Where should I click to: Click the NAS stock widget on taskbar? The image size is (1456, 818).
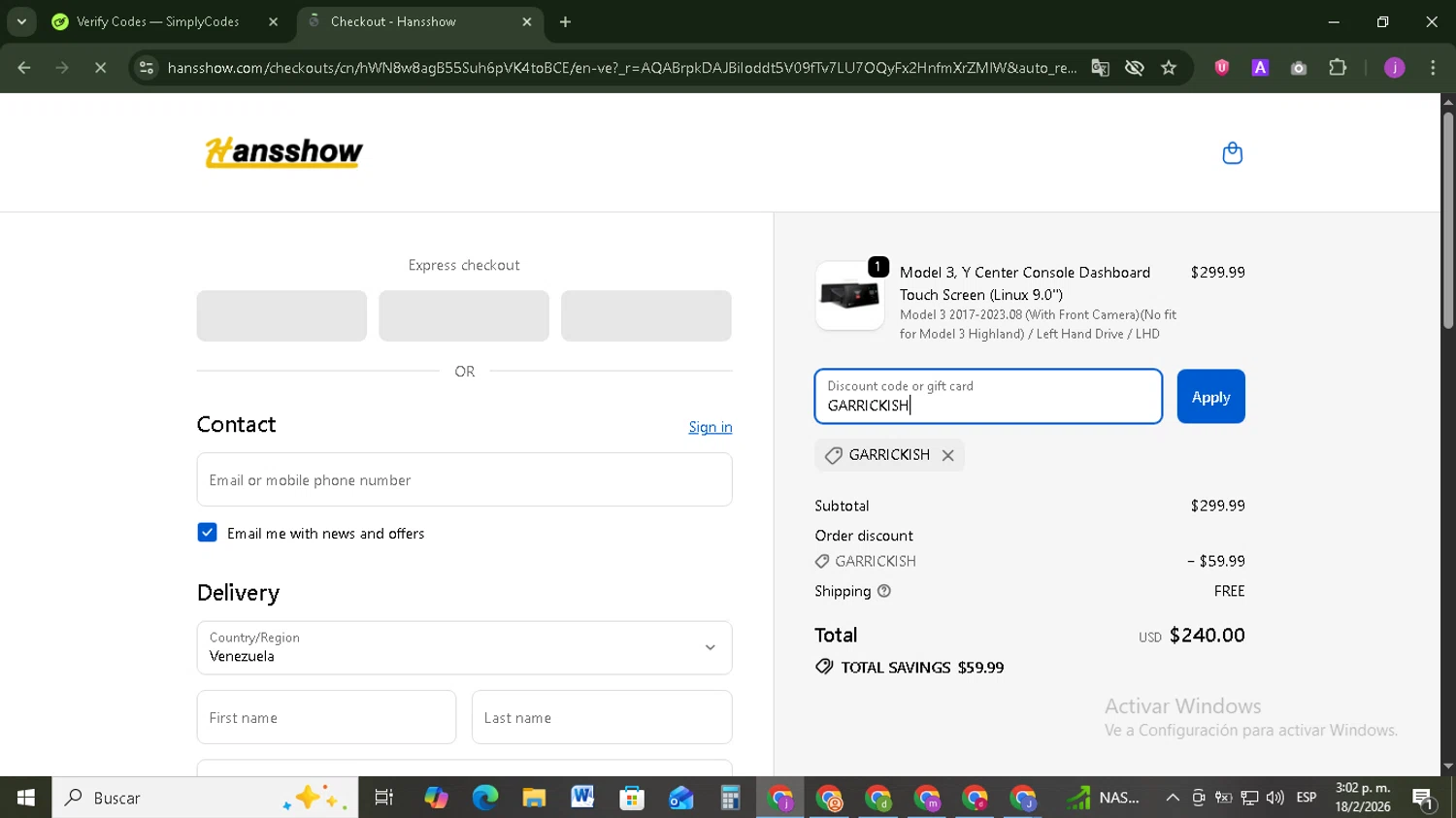coord(1104,798)
